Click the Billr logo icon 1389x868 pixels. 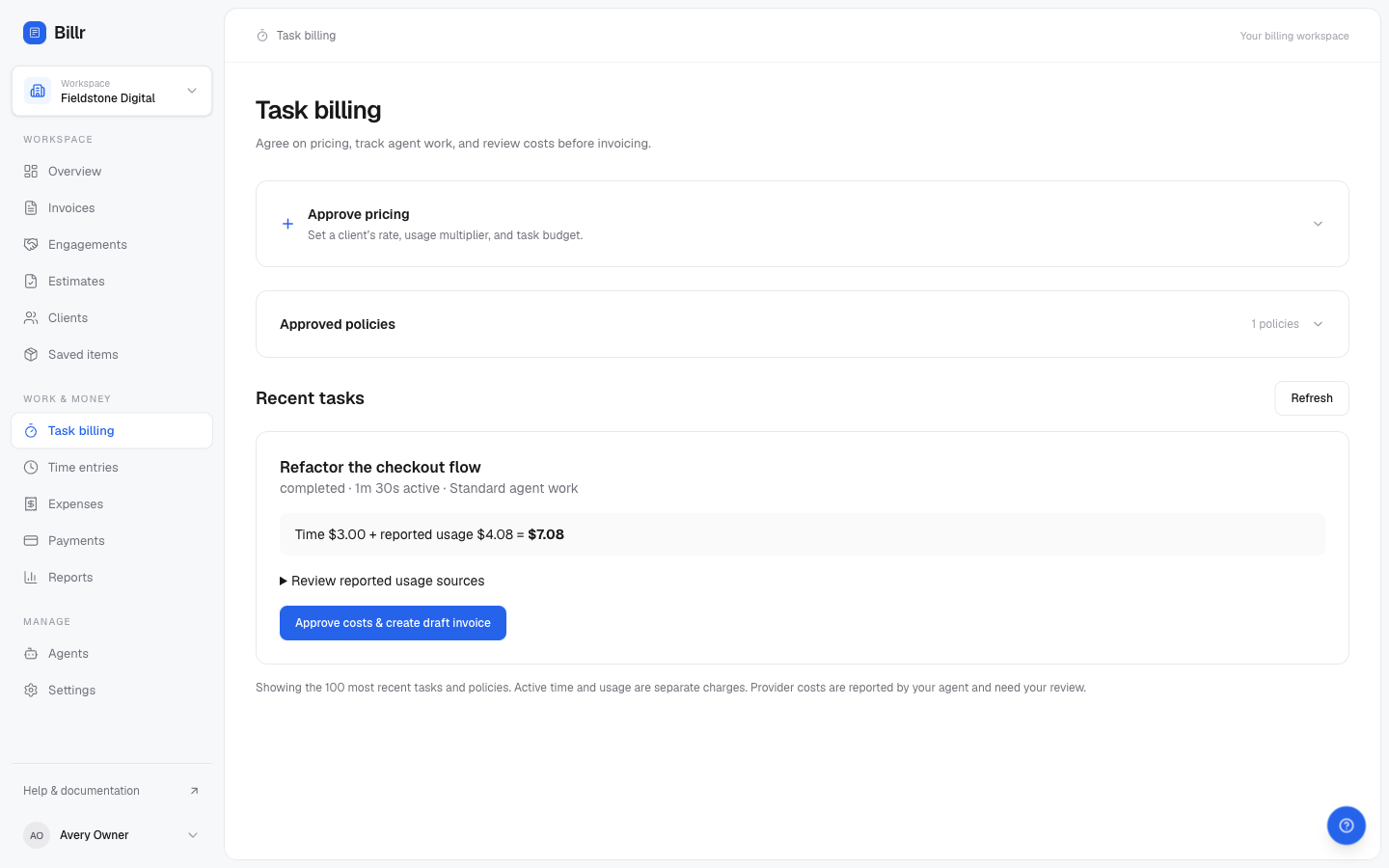[35, 33]
